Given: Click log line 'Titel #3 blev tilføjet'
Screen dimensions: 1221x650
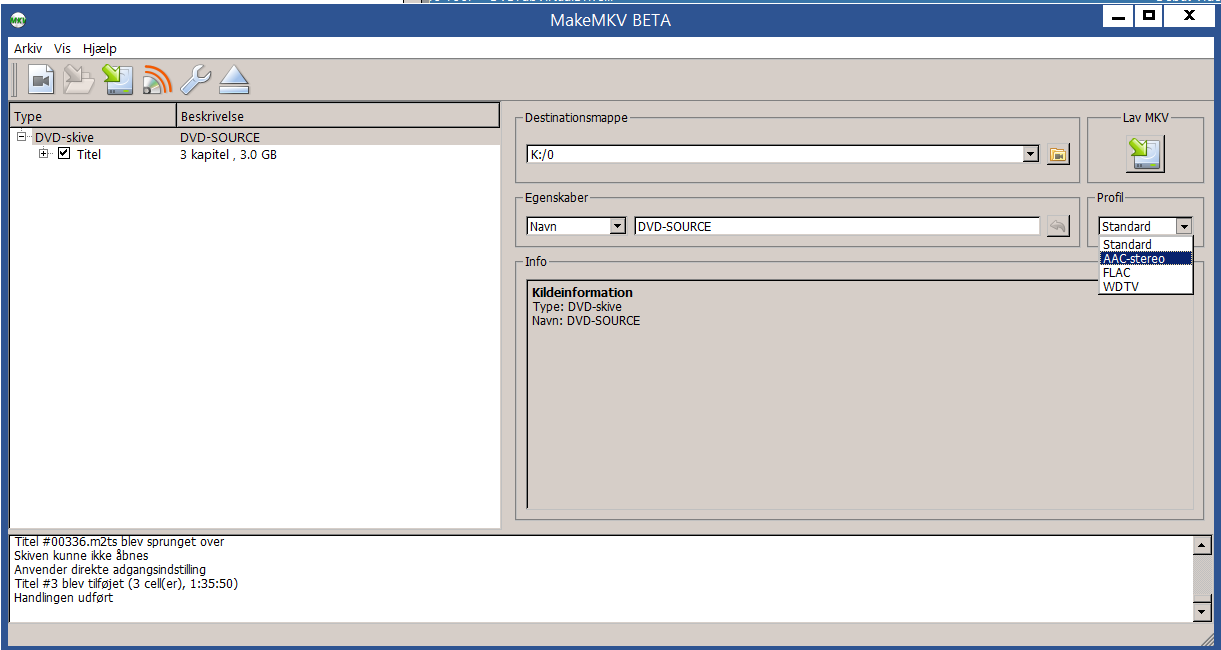Looking at the screenshot, I should click(x=126, y=583).
